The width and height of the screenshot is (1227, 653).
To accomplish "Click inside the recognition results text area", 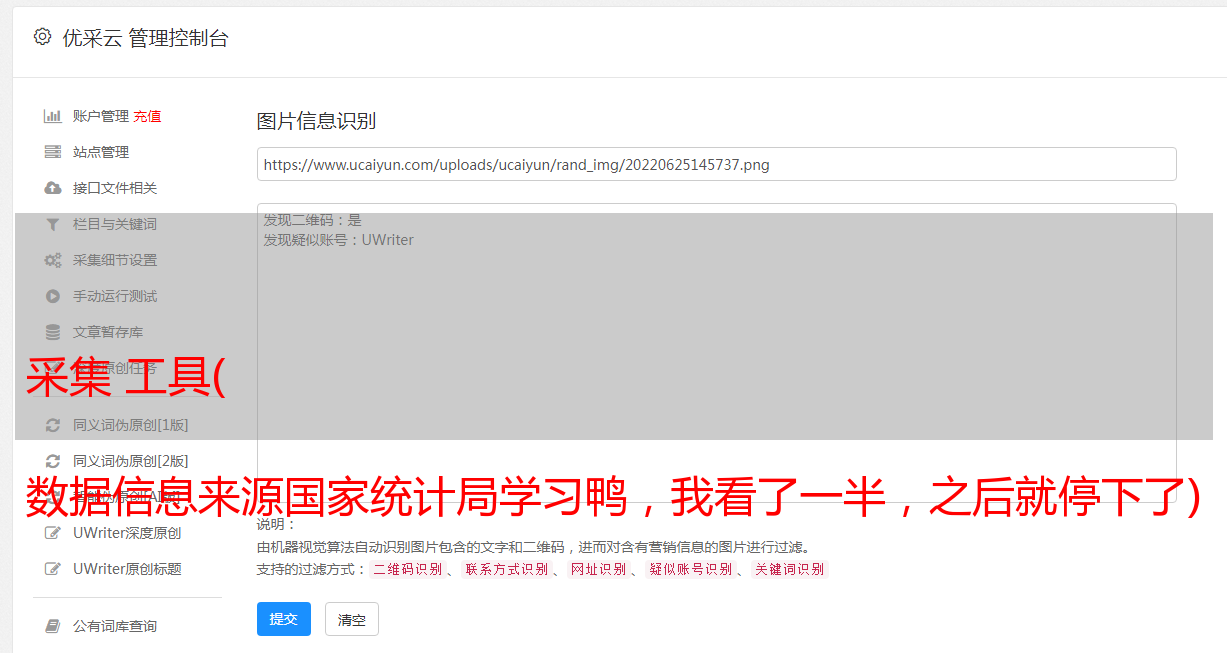I will click(716, 352).
